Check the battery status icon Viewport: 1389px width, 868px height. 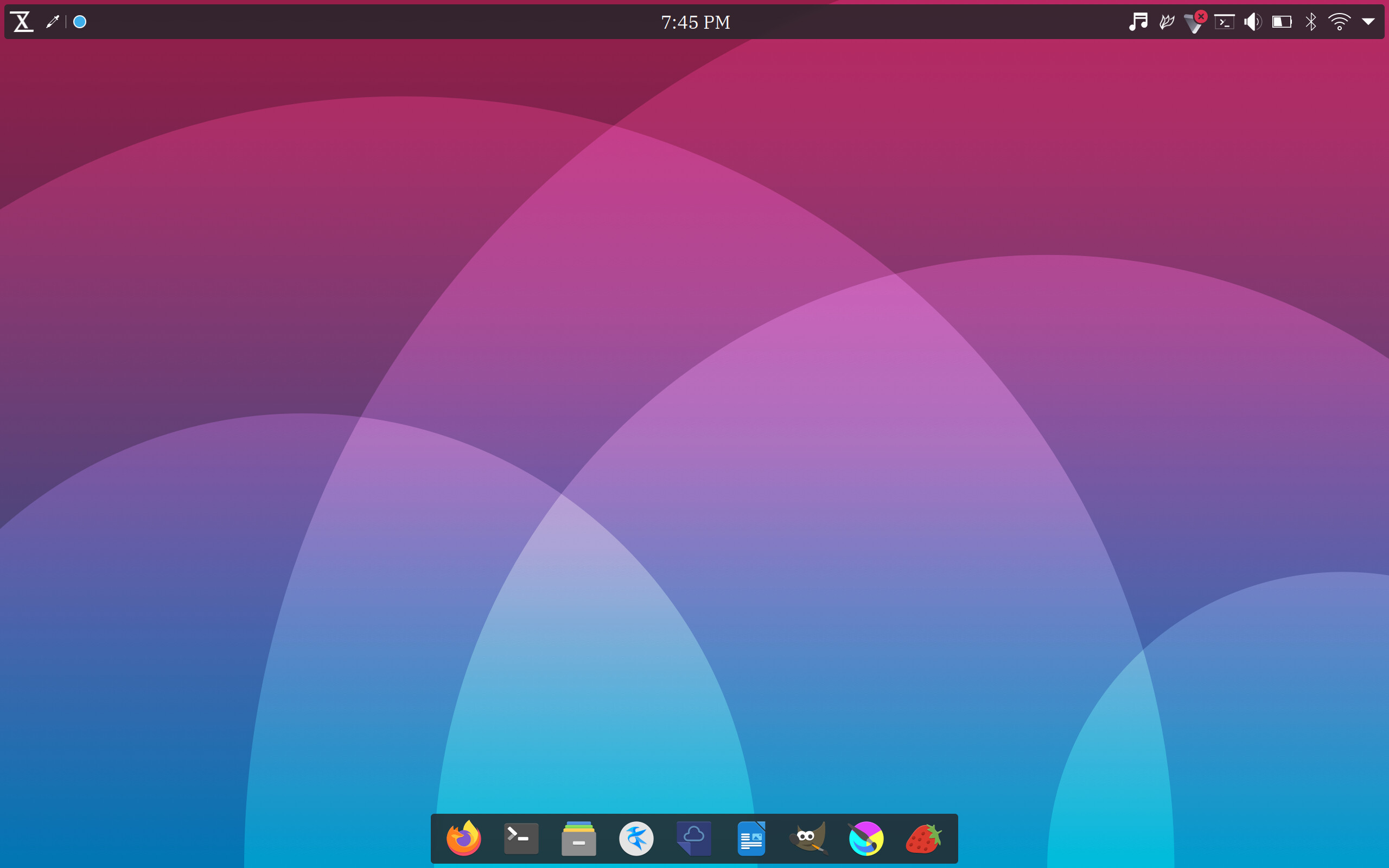1282,22
